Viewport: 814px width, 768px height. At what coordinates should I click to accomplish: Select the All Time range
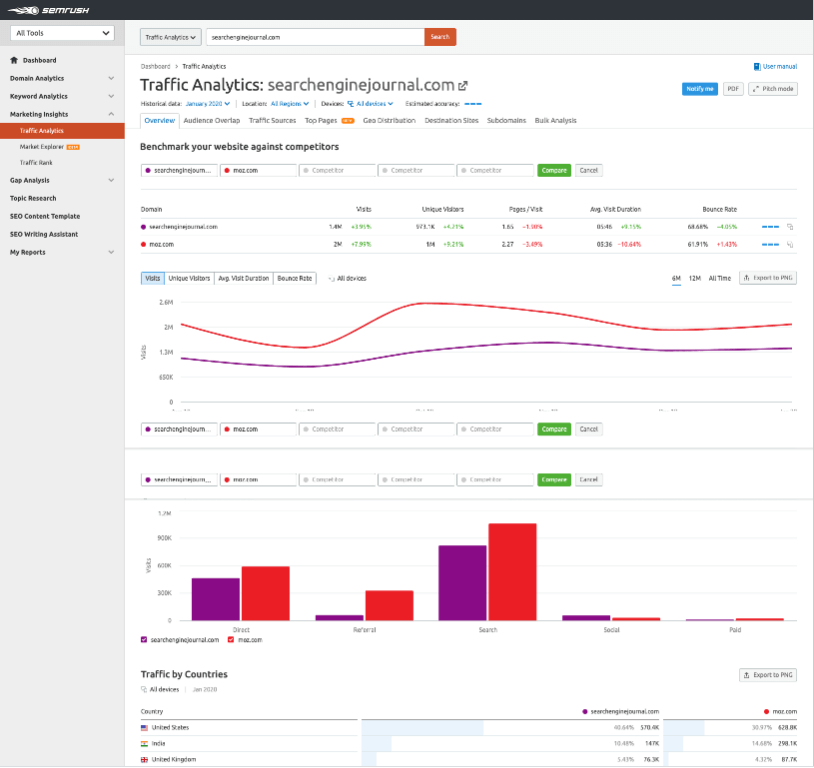(x=720, y=279)
